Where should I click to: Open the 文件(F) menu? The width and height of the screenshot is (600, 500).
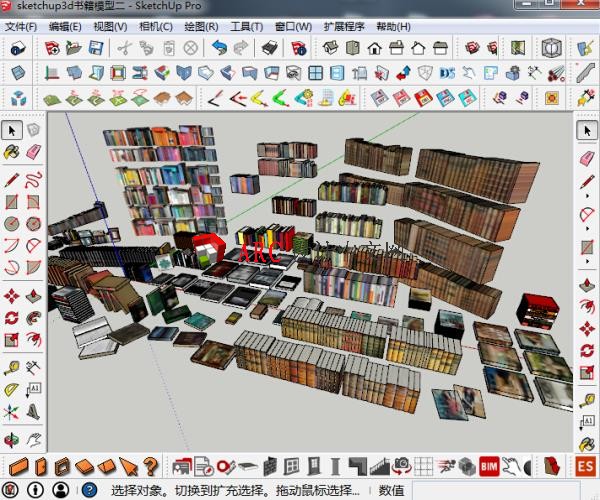pyautogui.click(x=21, y=27)
